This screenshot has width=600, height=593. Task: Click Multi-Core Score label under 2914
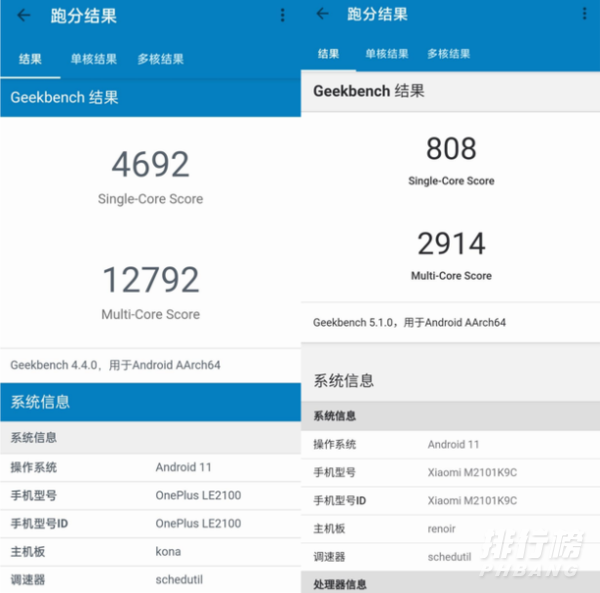[x=451, y=275]
